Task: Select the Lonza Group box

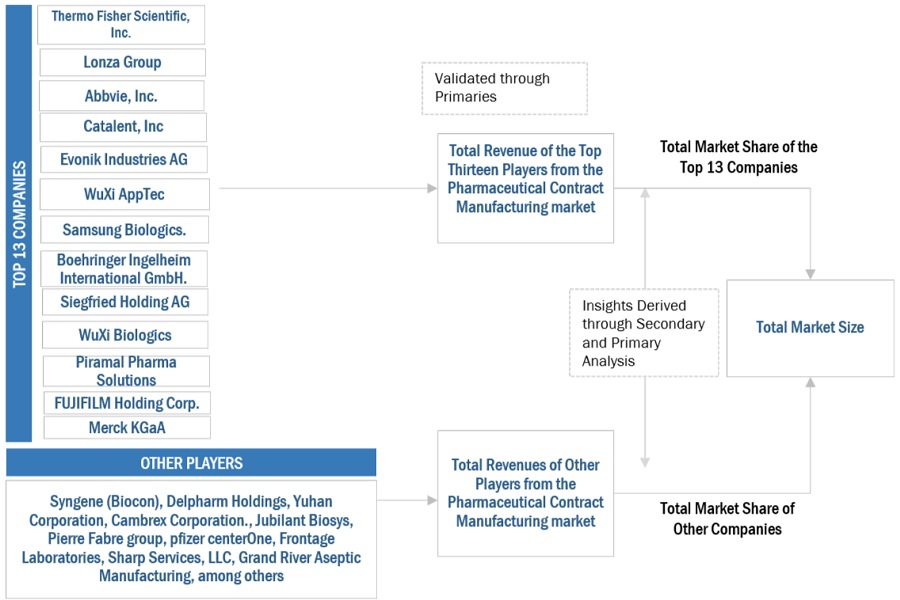Action: (122, 62)
